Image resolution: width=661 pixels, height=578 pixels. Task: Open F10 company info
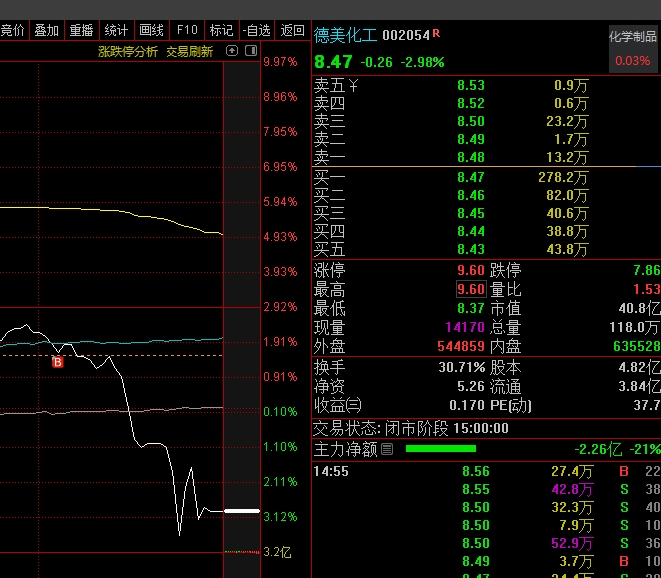point(187,30)
